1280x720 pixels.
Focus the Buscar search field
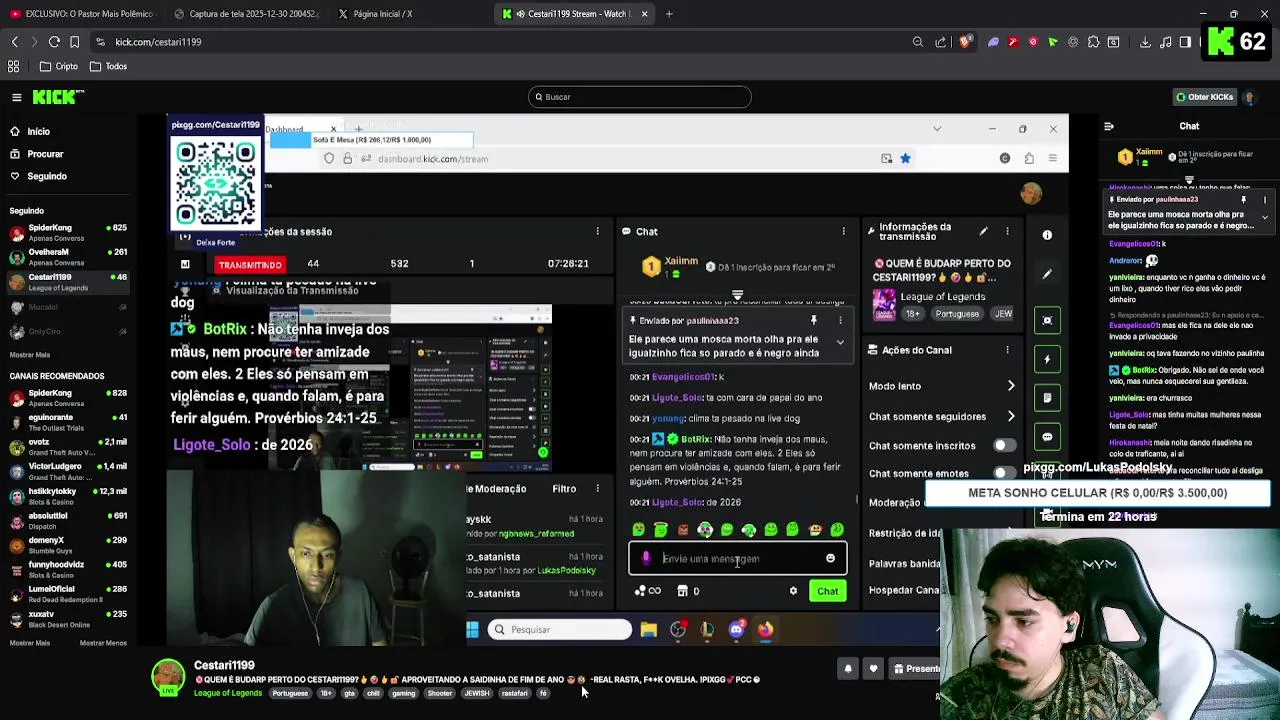[x=640, y=97]
